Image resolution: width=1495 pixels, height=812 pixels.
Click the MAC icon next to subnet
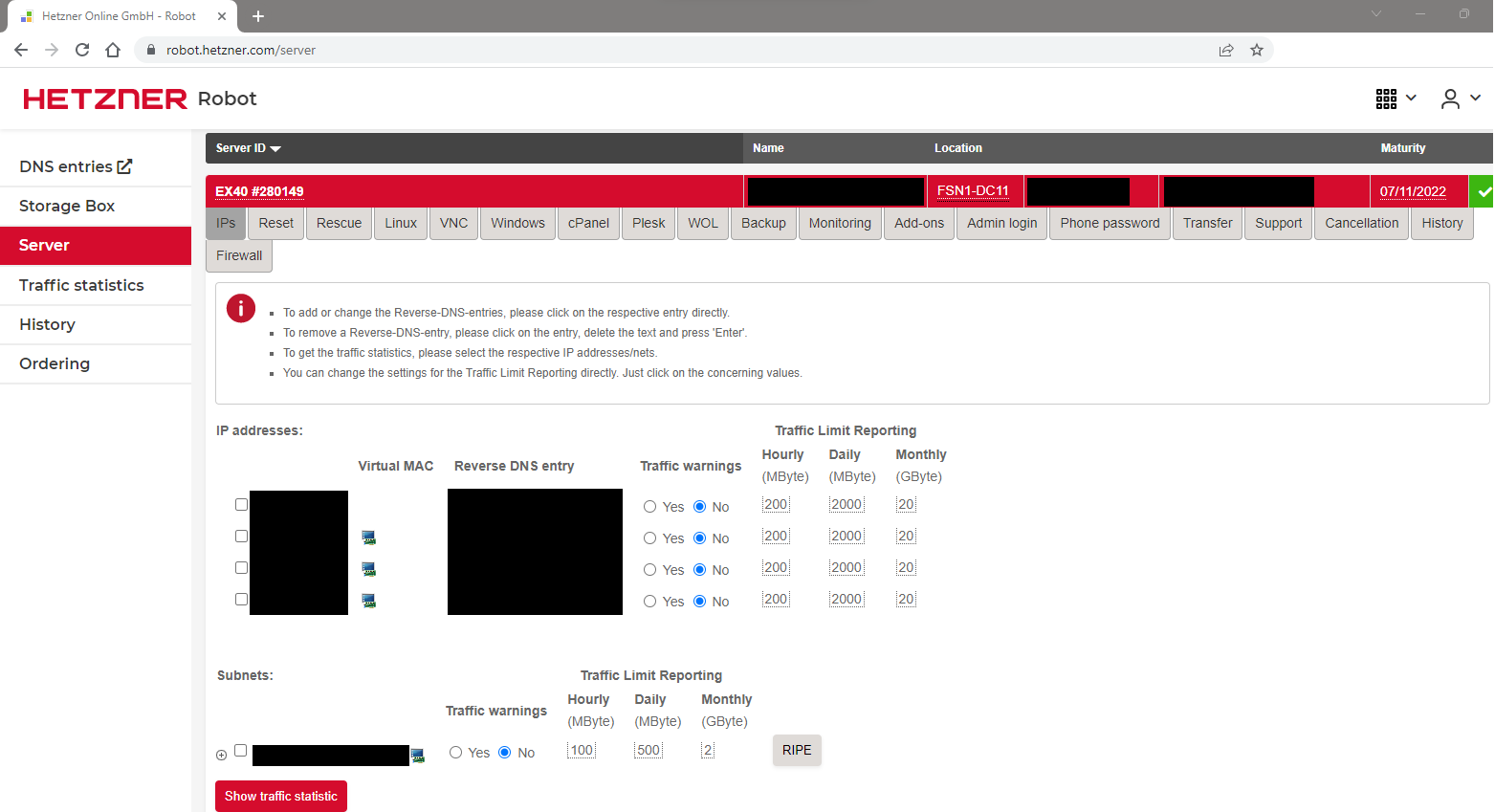click(x=417, y=756)
